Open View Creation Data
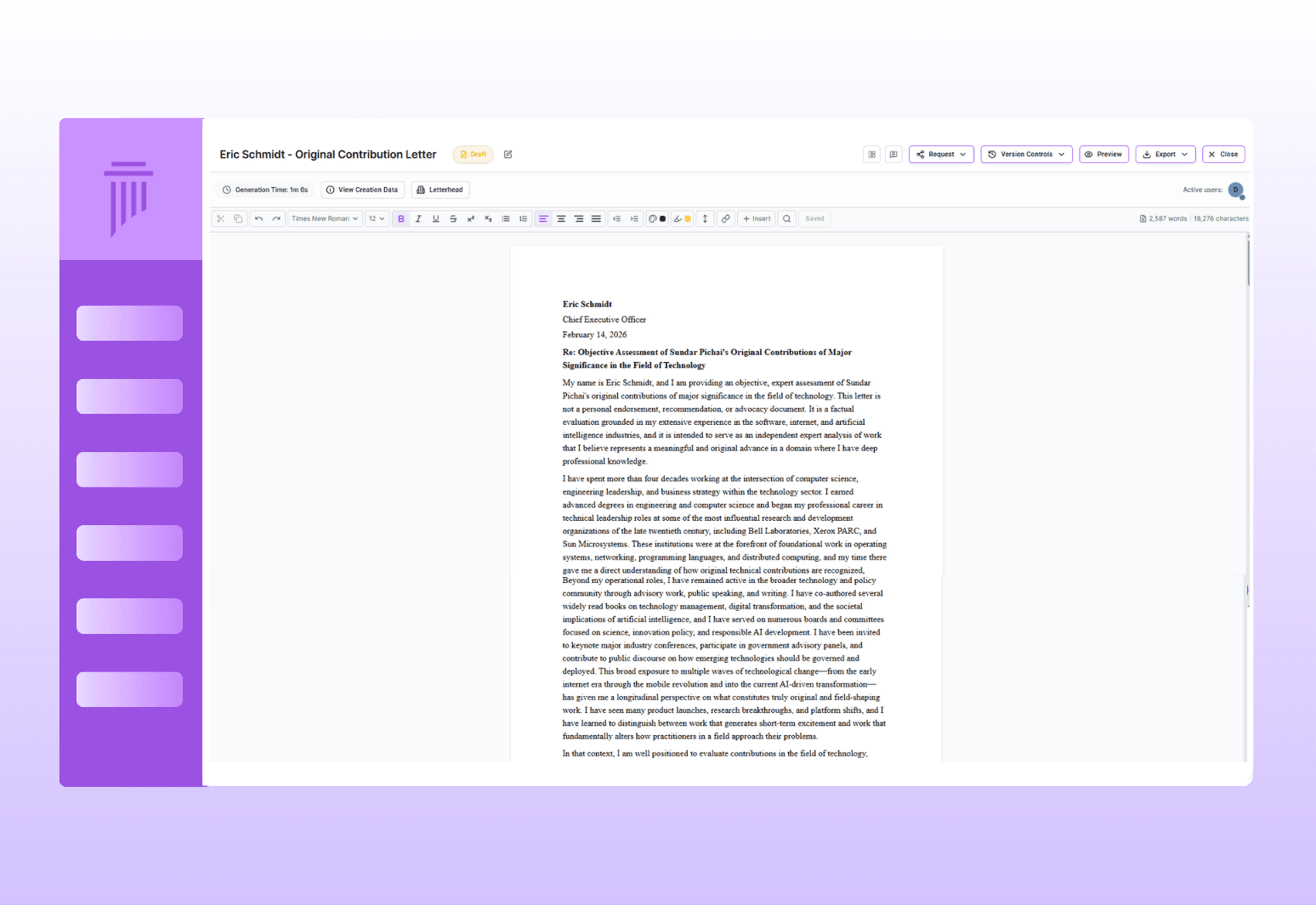This screenshot has width=1316, height=905. click(362, 189)
